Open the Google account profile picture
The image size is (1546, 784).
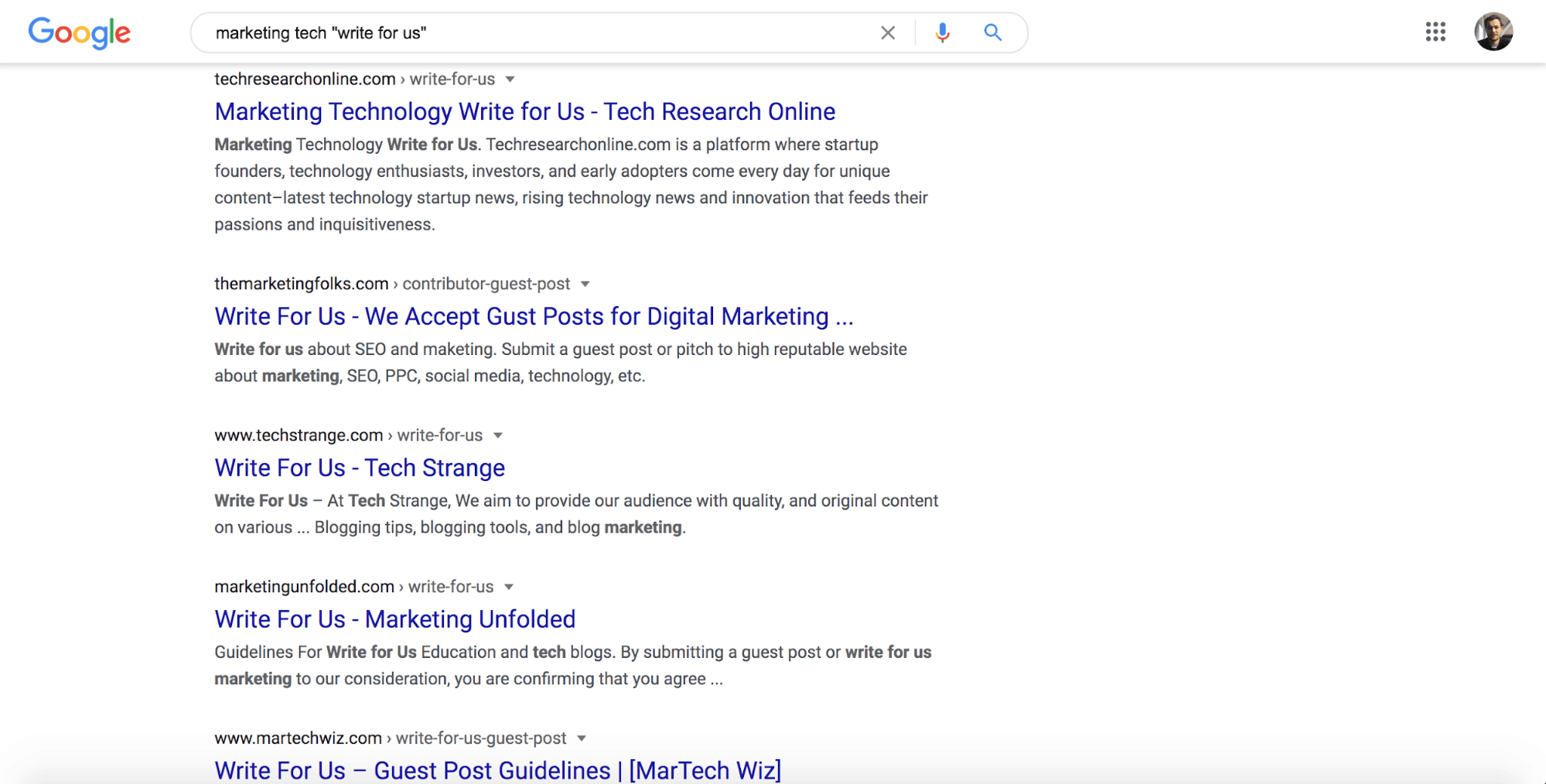pyautogui.click(x=1493, y=32)
